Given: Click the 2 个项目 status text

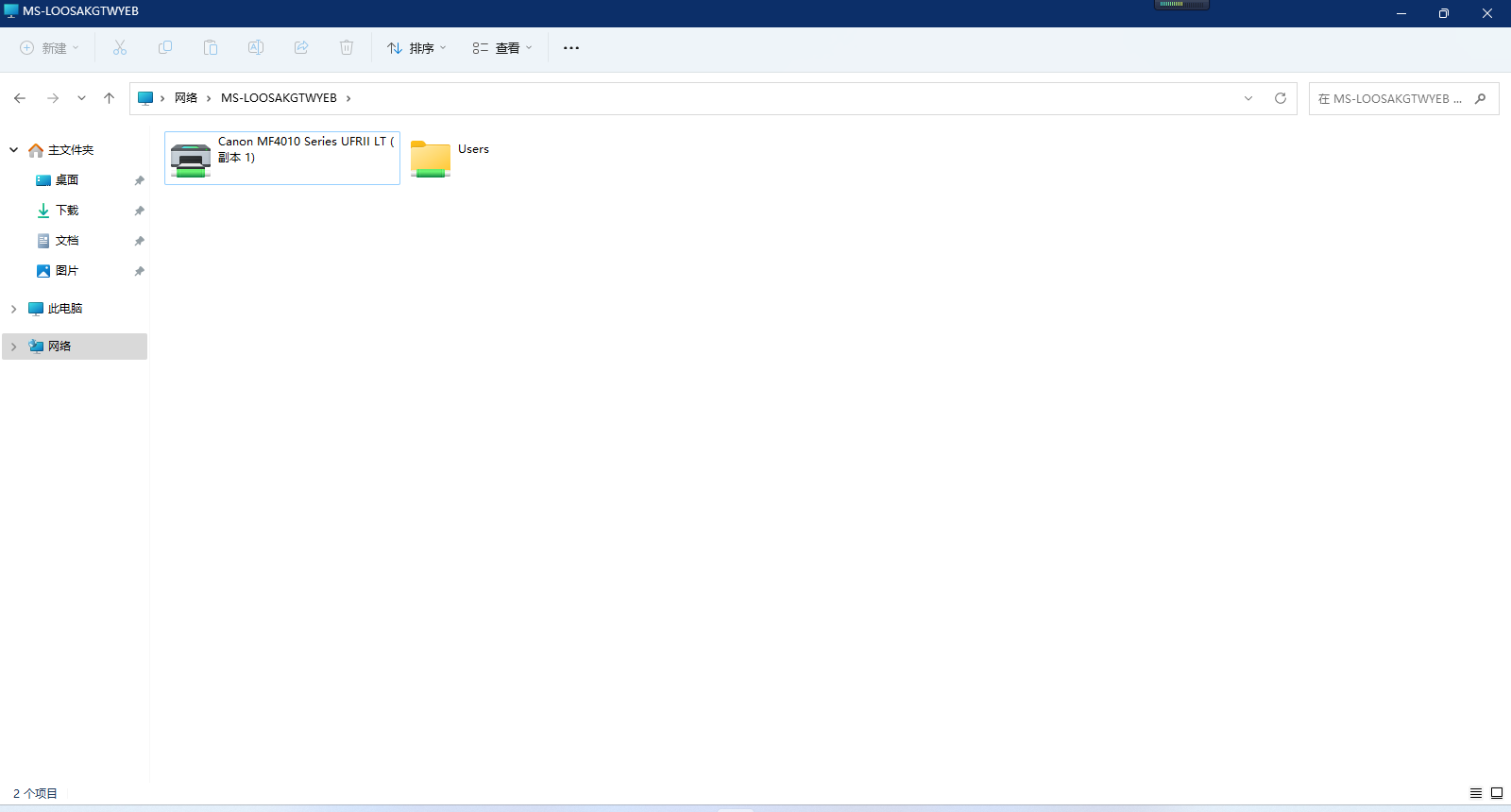Looking at the screenshot, I should pyautogui.click(x=35, y=793).
